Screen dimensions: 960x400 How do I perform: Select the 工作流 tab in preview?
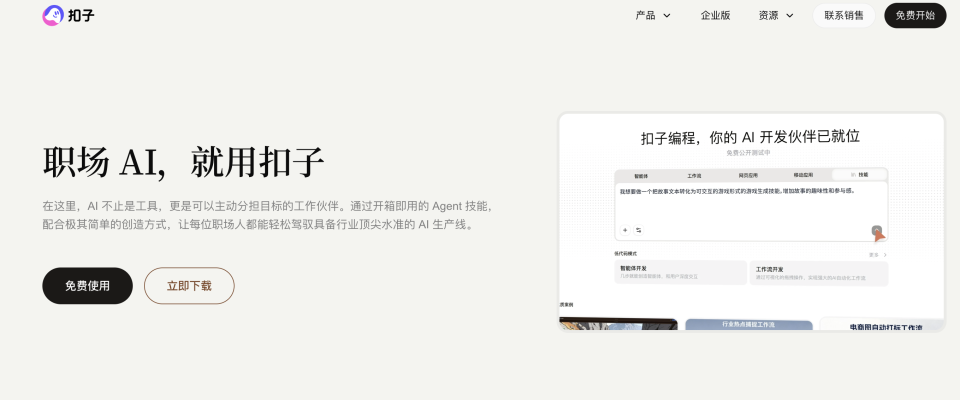[x=694, y=175]
